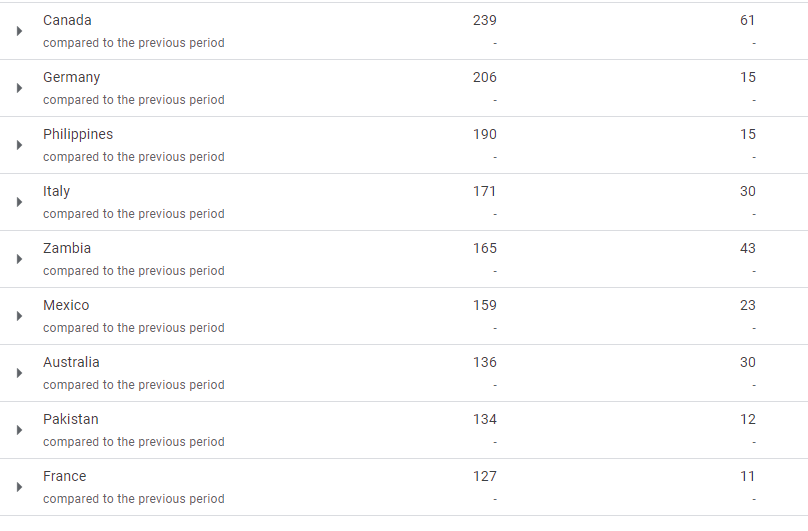Viewport: 808px width, 531px height.
Task: Expand the Pakistan row triangle
Action: click(19, 430)
